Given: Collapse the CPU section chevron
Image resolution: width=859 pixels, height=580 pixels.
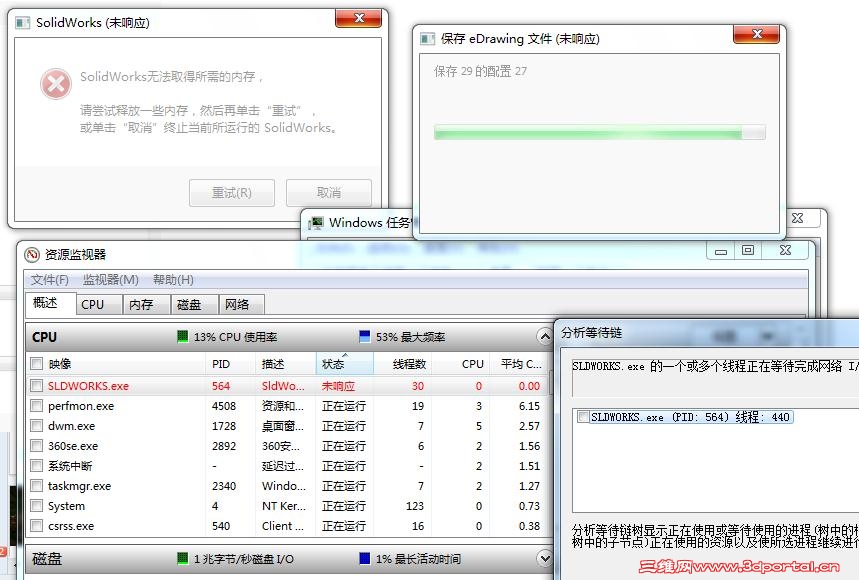Looking at the screenshot, I should click(544, 336).
